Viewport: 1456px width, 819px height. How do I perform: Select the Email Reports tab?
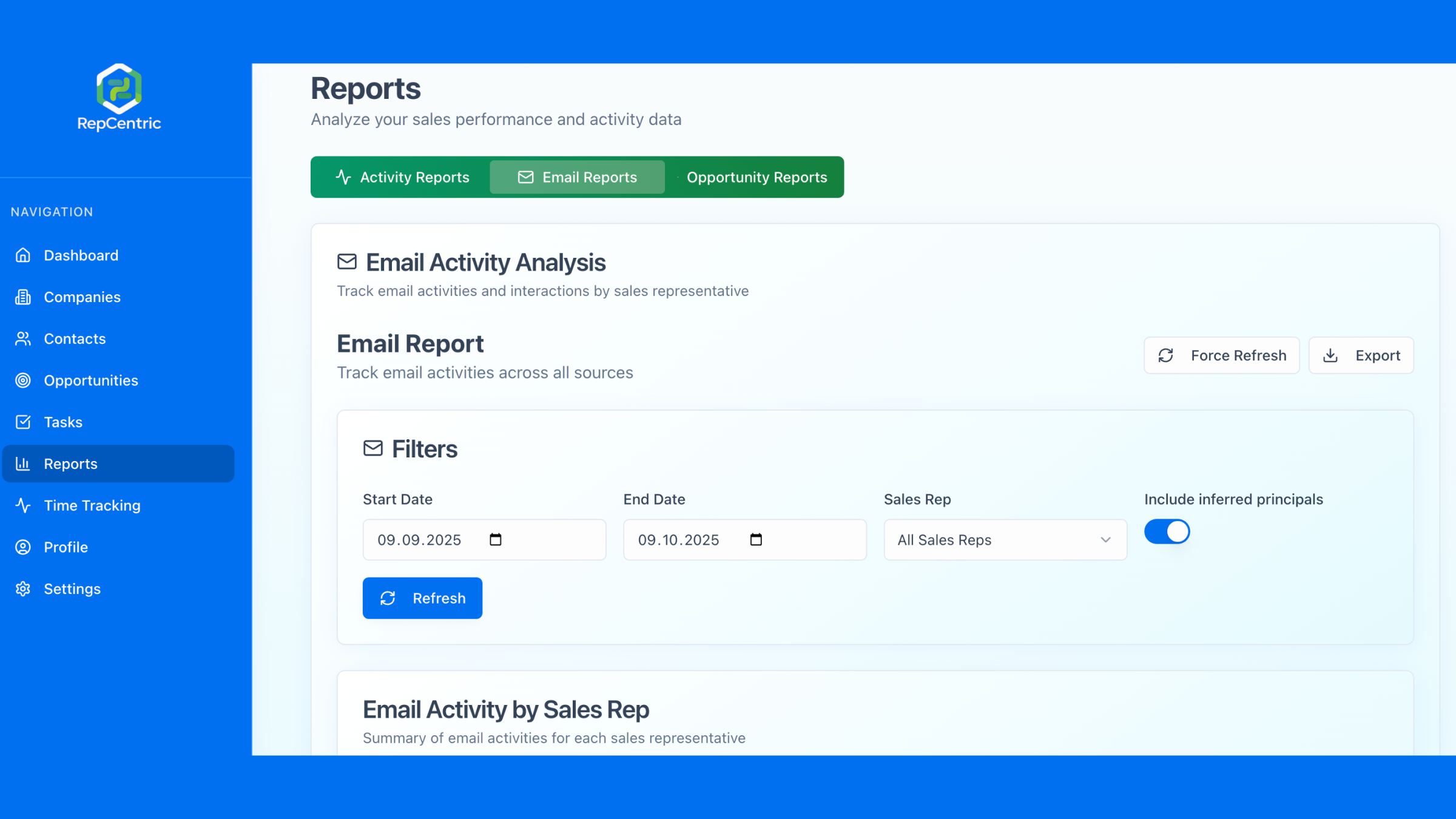pos(577,177)
